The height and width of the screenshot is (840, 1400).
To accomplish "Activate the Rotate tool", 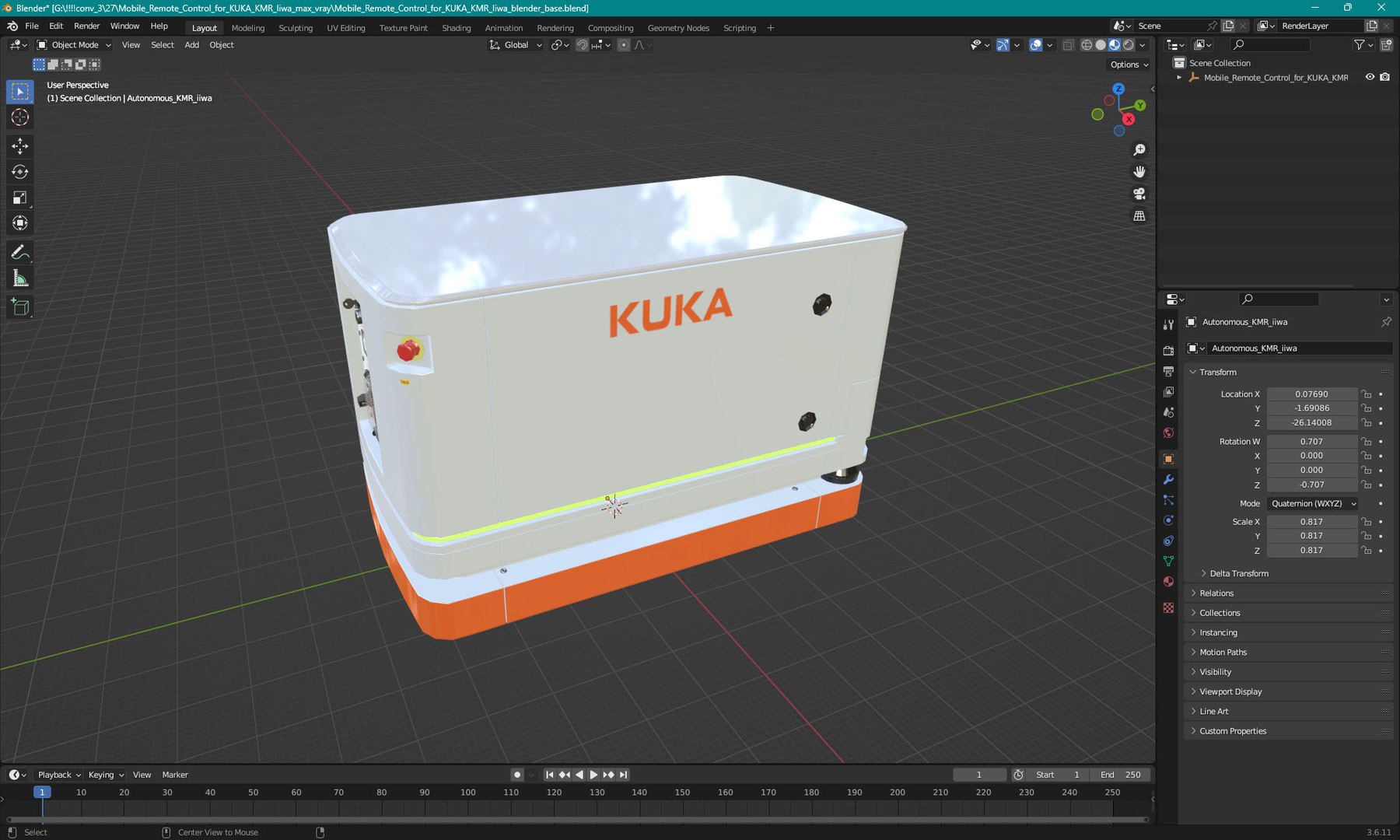I will coord(20,172).
